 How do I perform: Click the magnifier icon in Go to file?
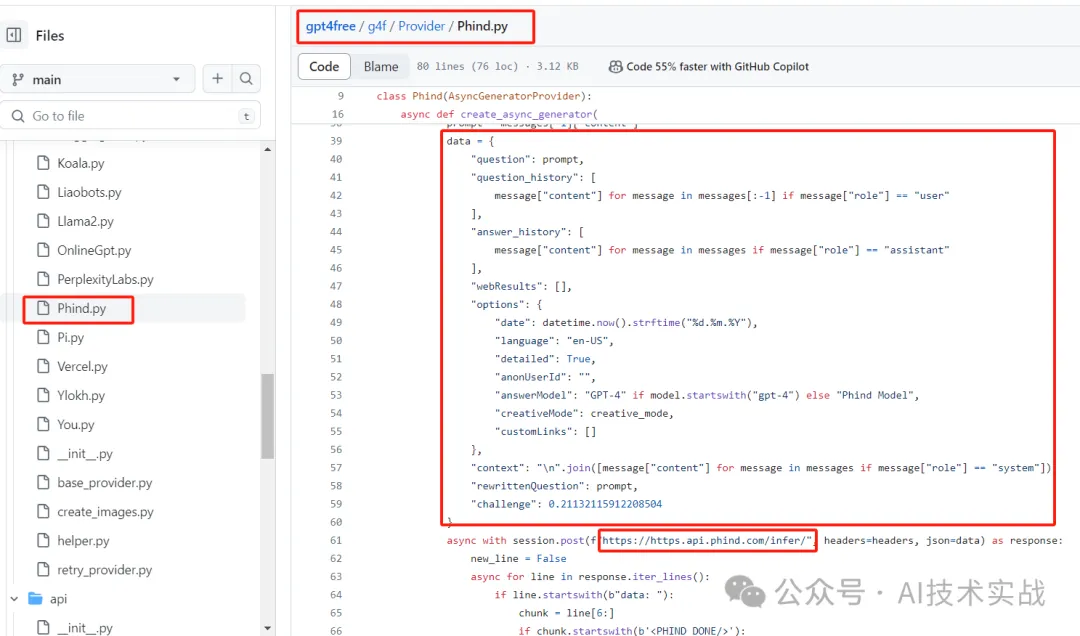tap(18, 116)
